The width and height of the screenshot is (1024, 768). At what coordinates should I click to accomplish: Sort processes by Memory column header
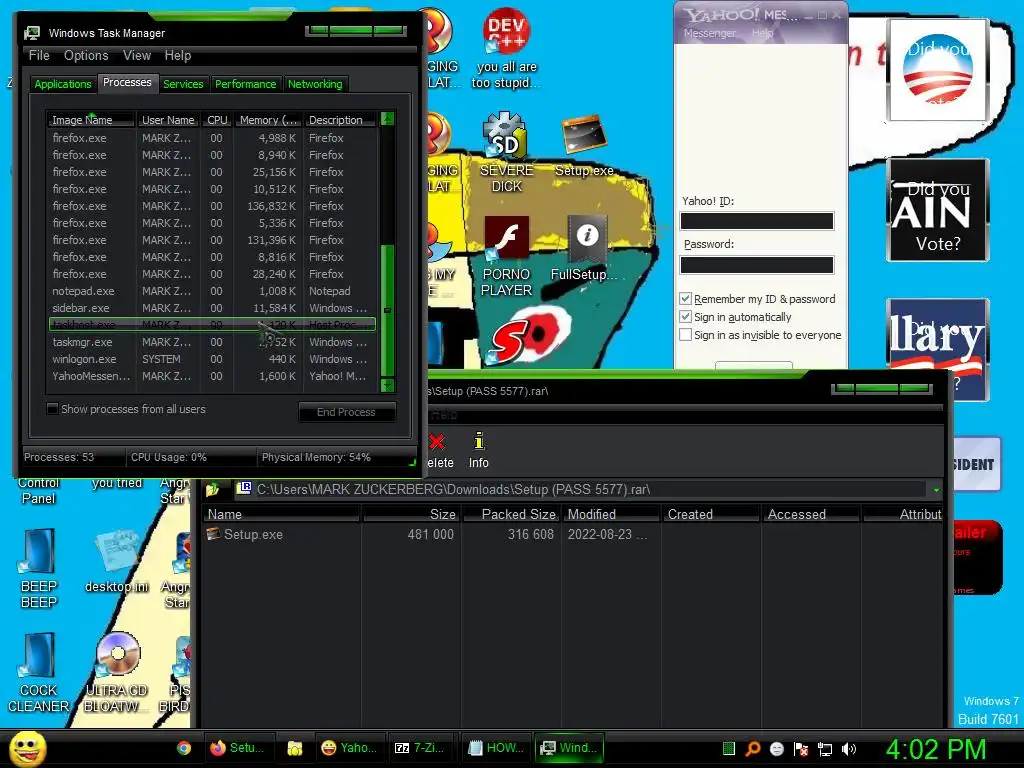click(268, 120)
